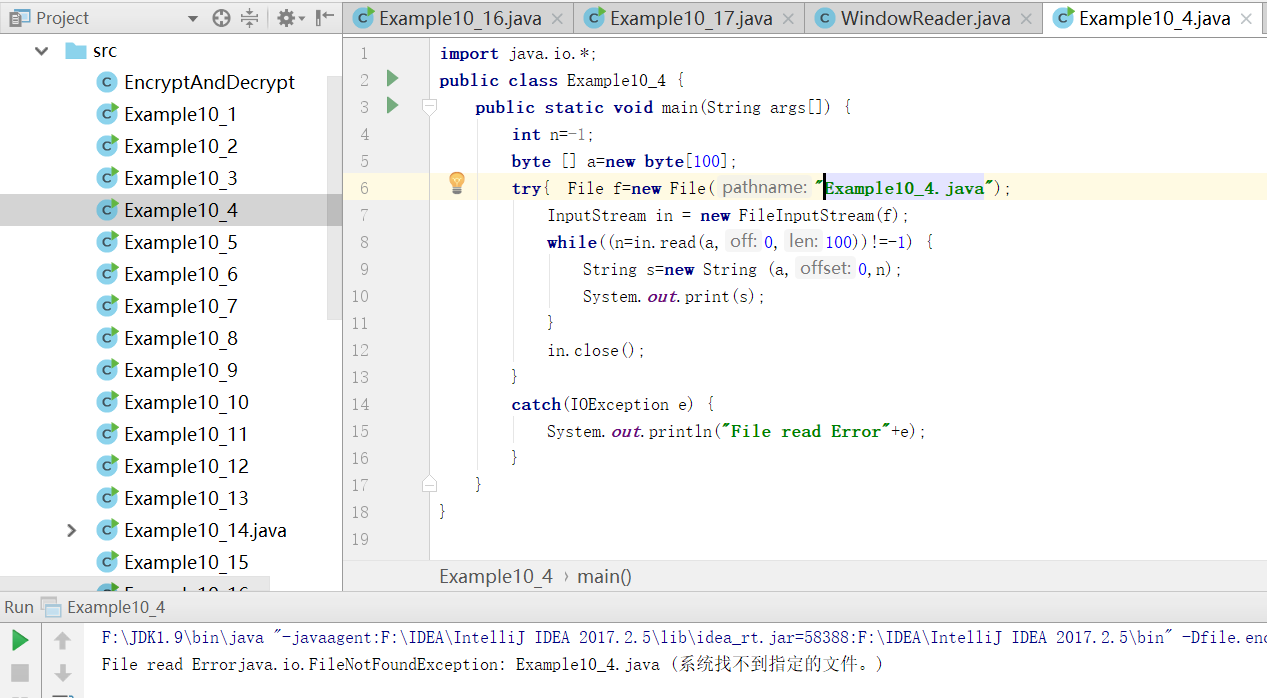Select Example10_15 in project tree

187,563
